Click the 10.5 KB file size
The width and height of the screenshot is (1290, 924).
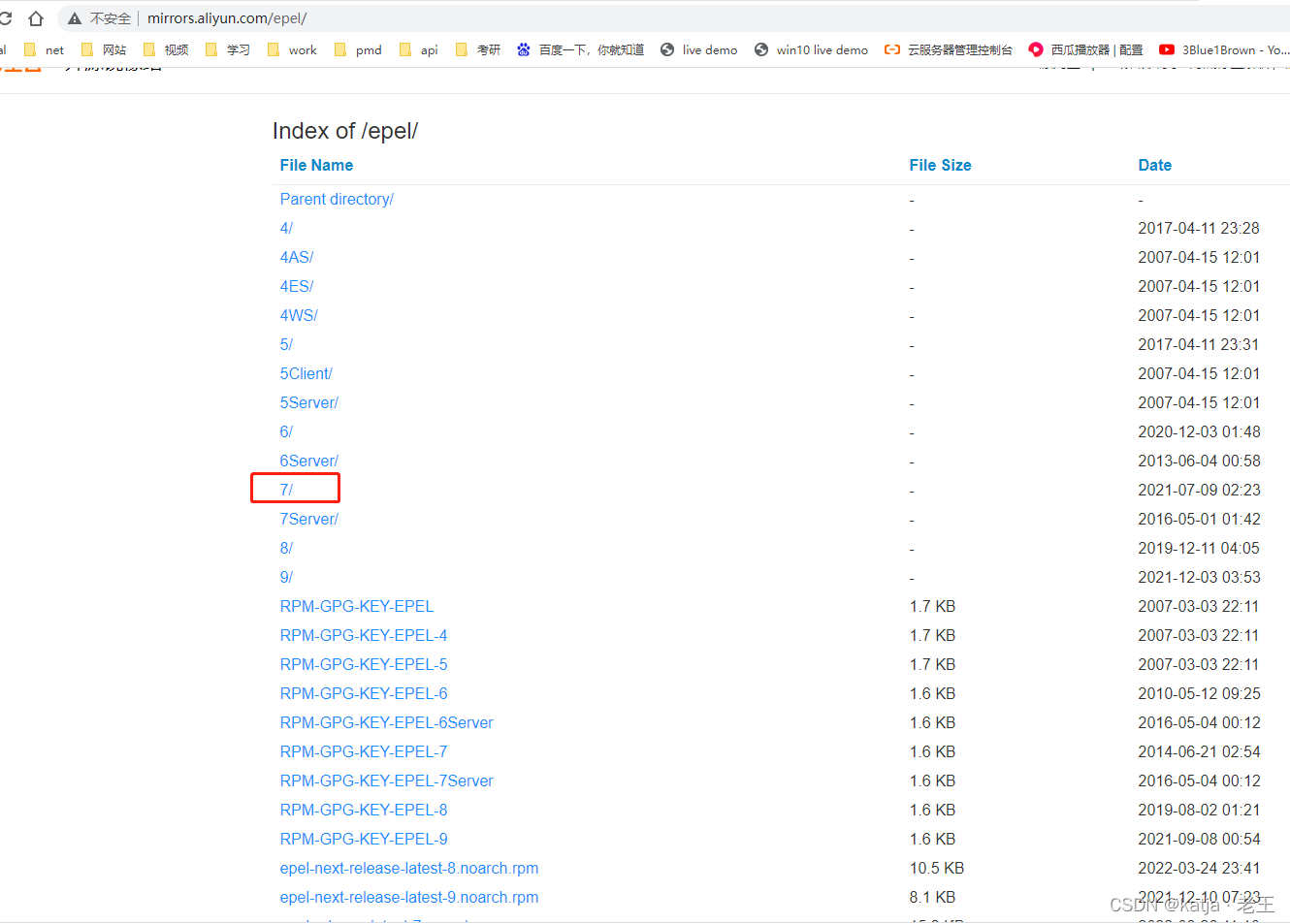(x=937, y=868)
